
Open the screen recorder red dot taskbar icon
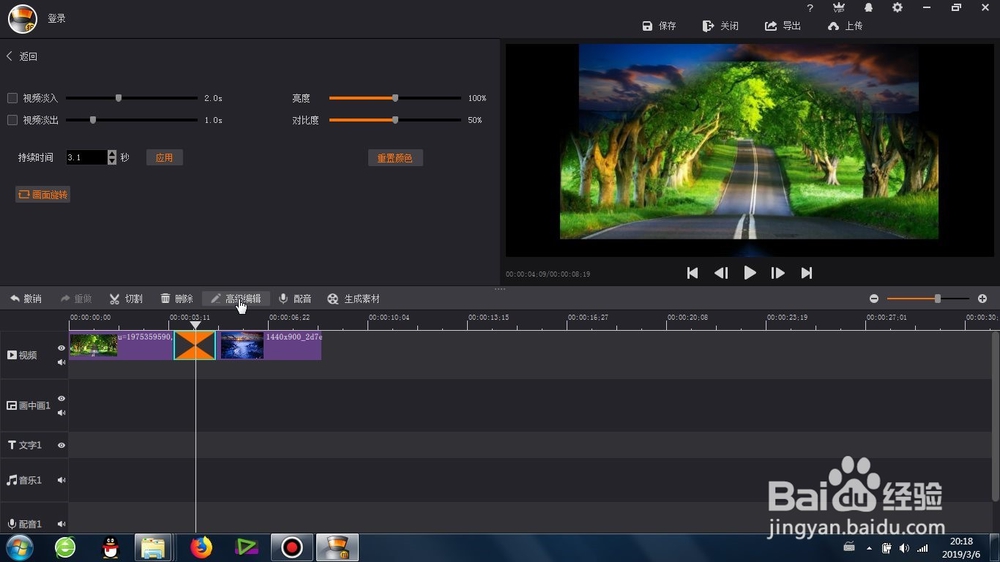point(291,548)
